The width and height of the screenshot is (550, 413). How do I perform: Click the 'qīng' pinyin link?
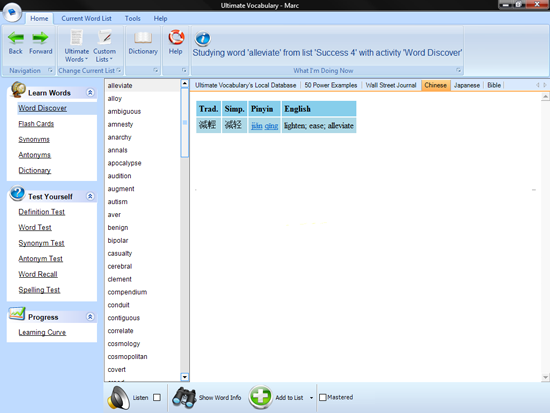click(271, 126)
